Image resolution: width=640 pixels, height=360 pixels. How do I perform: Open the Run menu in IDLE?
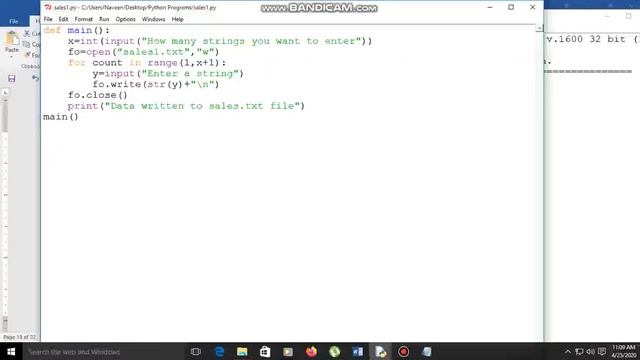(104, 19)
